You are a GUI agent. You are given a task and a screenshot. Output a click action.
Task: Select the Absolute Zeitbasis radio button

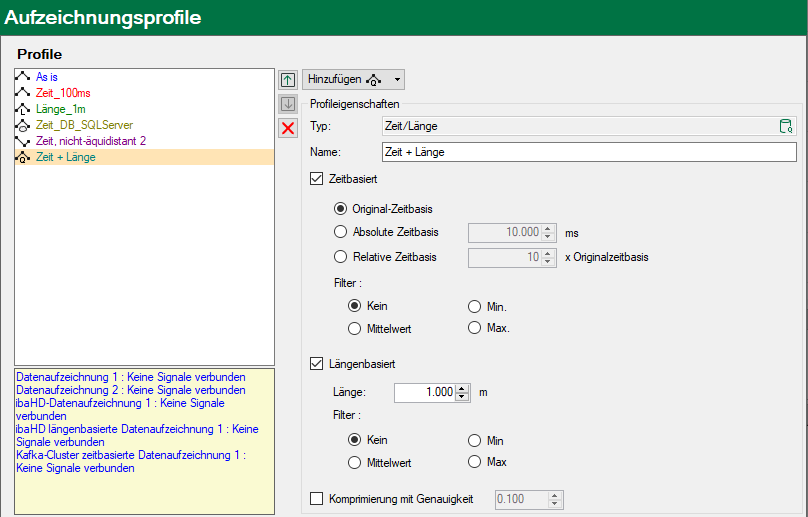340,232
